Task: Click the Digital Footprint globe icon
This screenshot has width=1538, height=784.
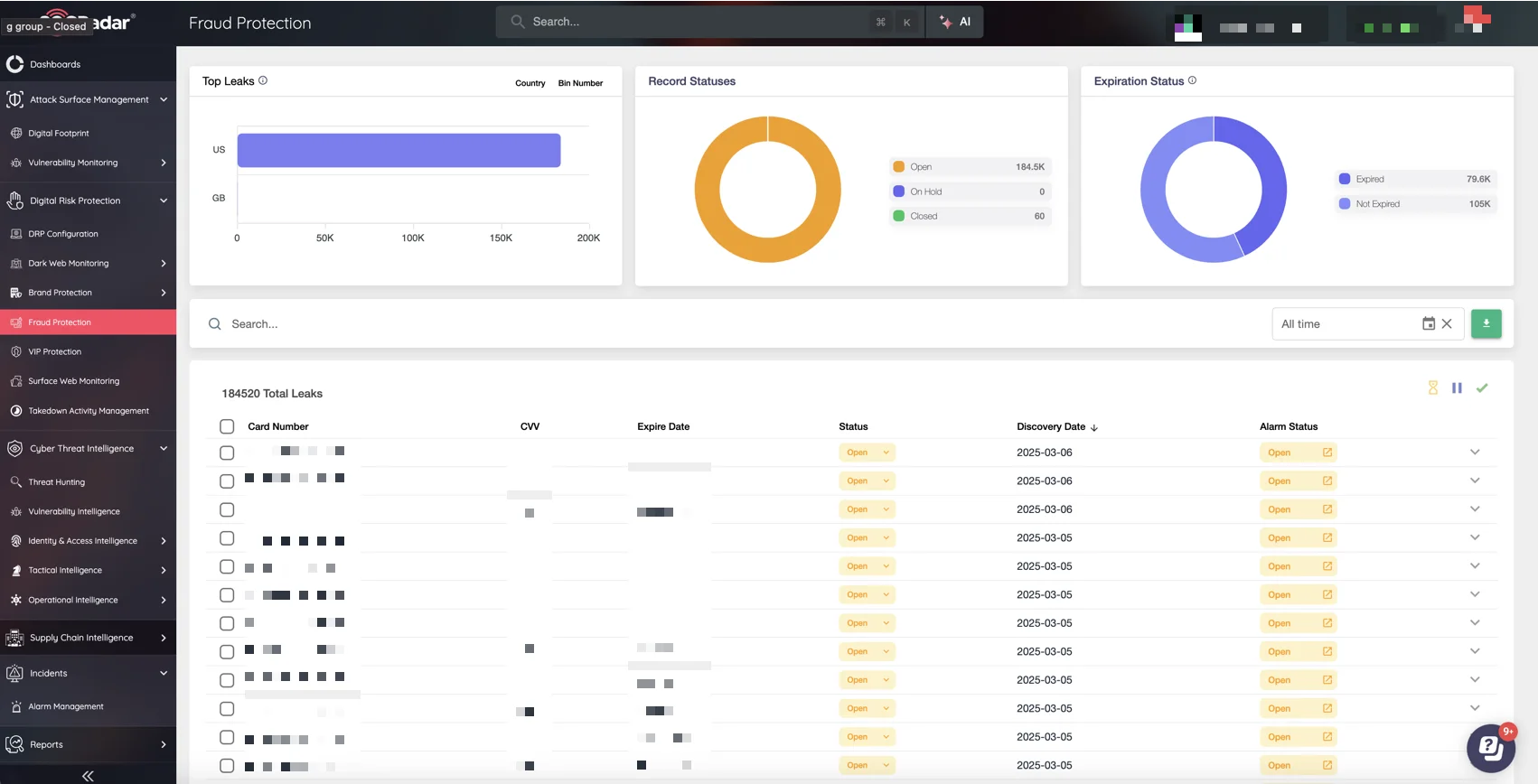Action: coord(16,133)
